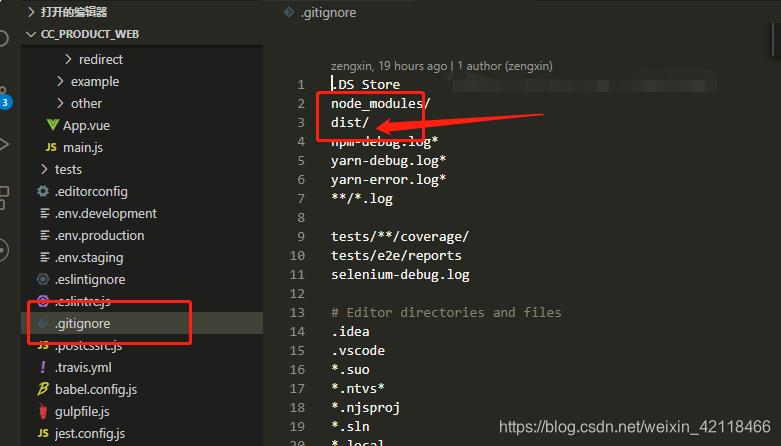Click the JS icon beside jest.config.js
Screen dimensions: 781x446
pyautogui.click(x=43, y=433)
